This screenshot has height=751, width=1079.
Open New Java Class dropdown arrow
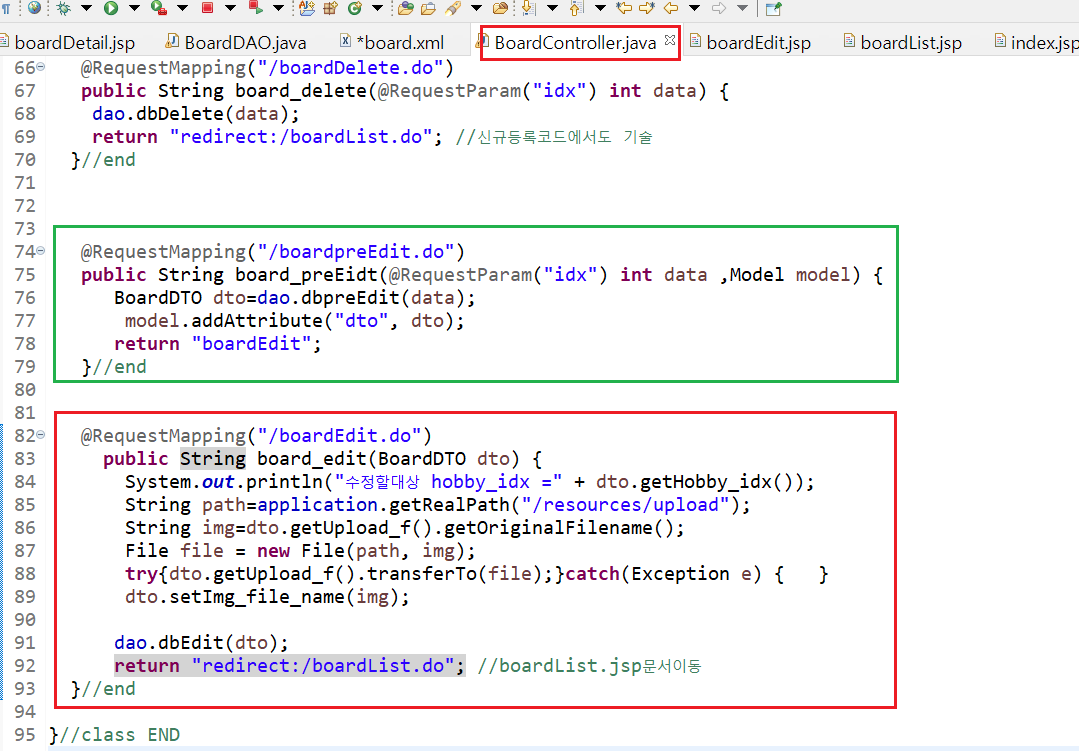point(378,8)
